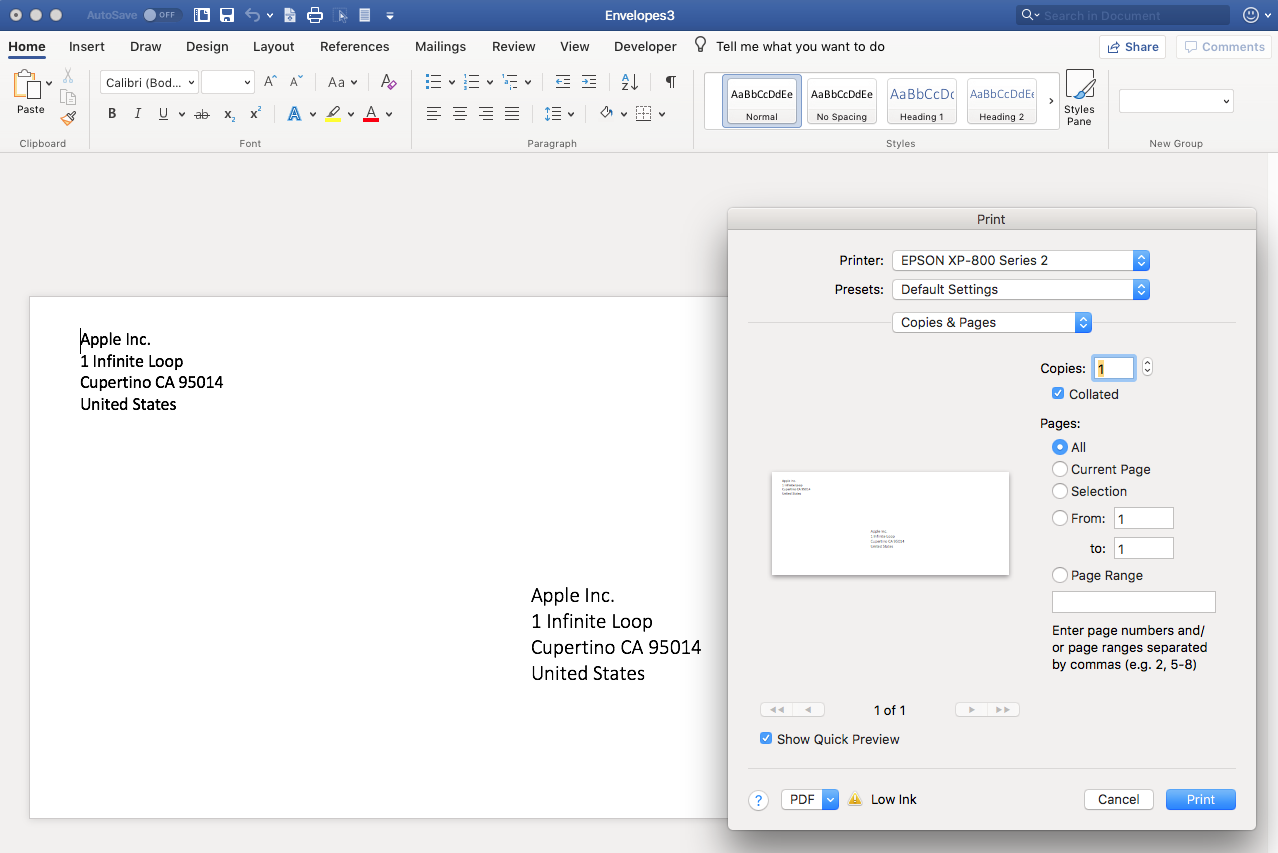Select the From page radio button
Image resolution: width=1278 pixels, height=853 pixels.
point(1060,518)
